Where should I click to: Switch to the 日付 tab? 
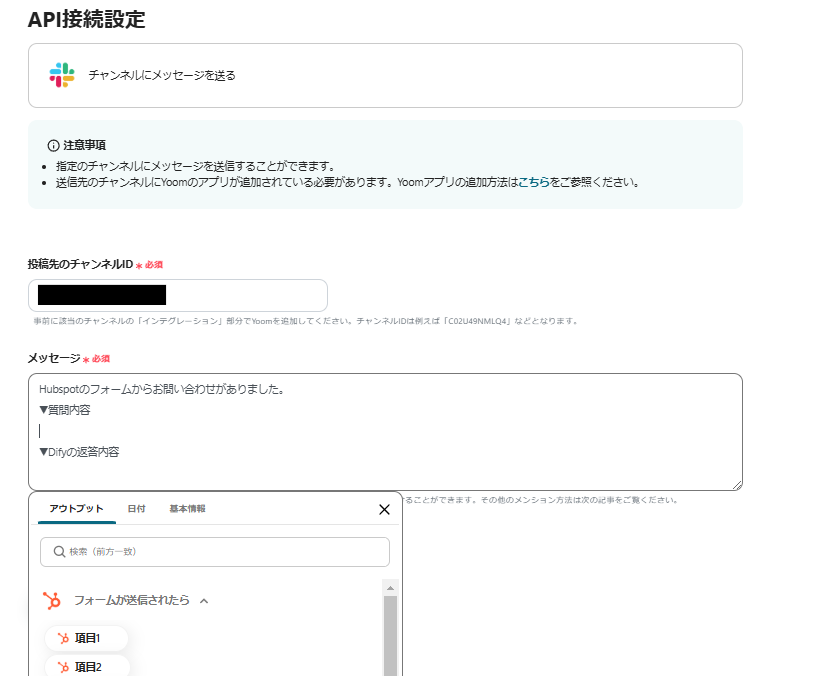pyautogui.click(x=136, y=509)
